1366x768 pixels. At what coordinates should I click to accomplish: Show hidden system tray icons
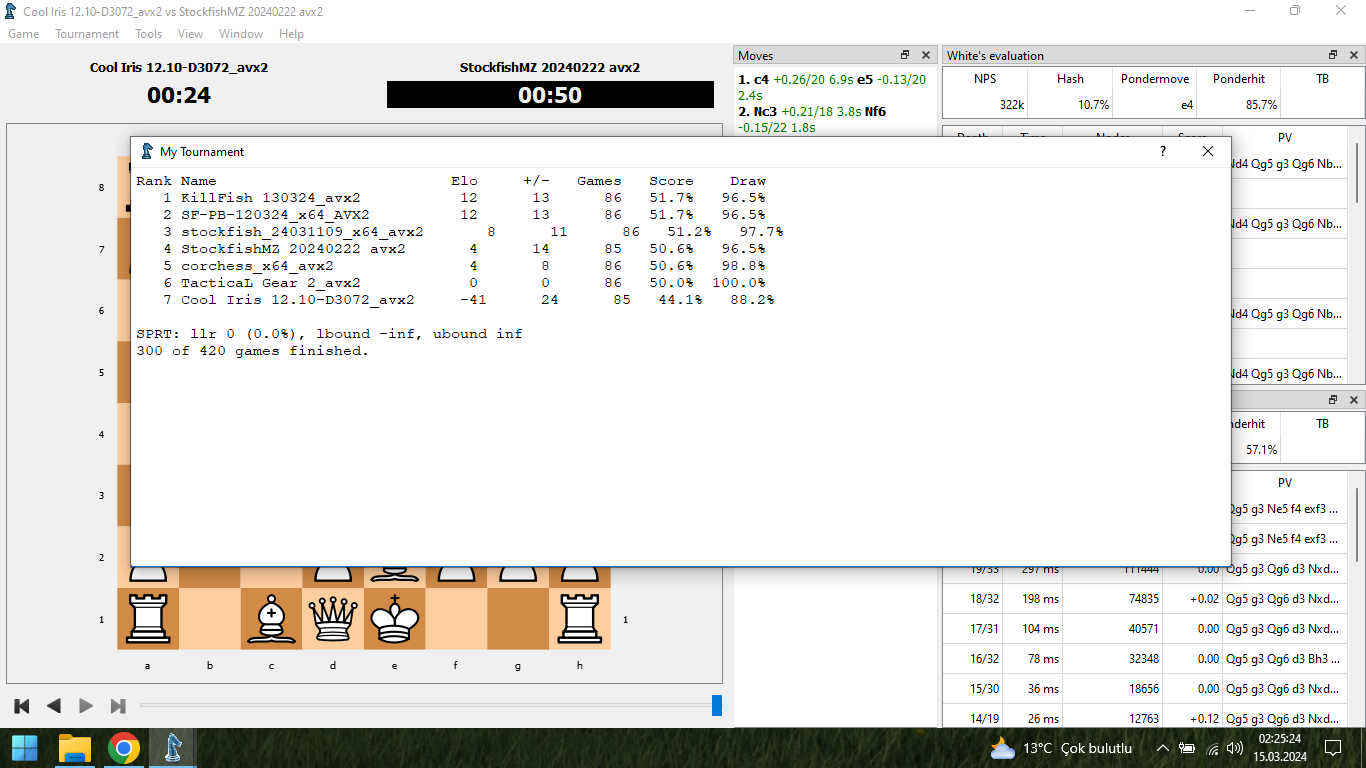pos(1163,748)
